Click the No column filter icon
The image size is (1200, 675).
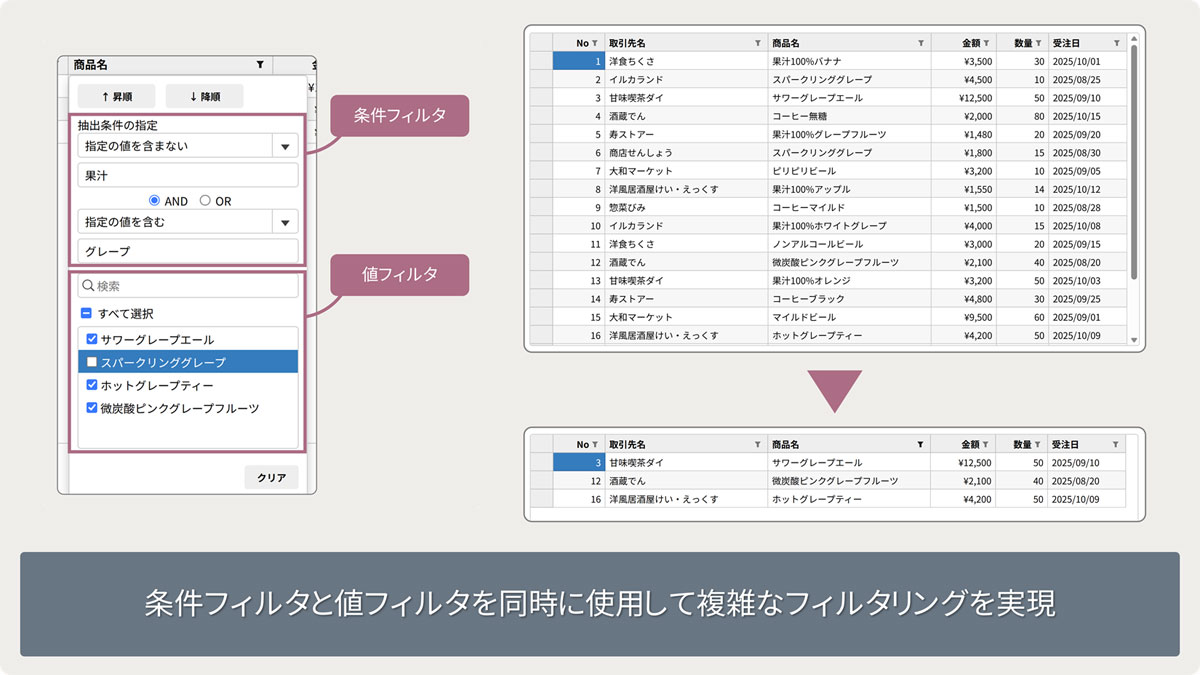pyautogui.click(x=594, y=42)
